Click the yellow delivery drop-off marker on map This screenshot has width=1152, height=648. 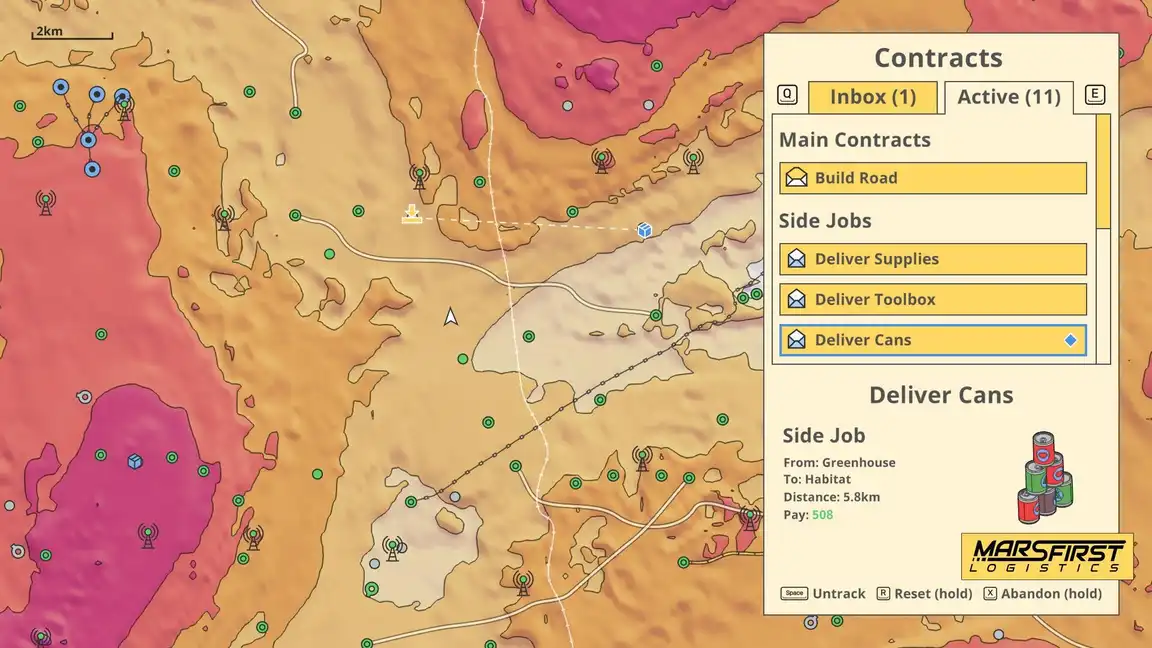click(412, 214)
